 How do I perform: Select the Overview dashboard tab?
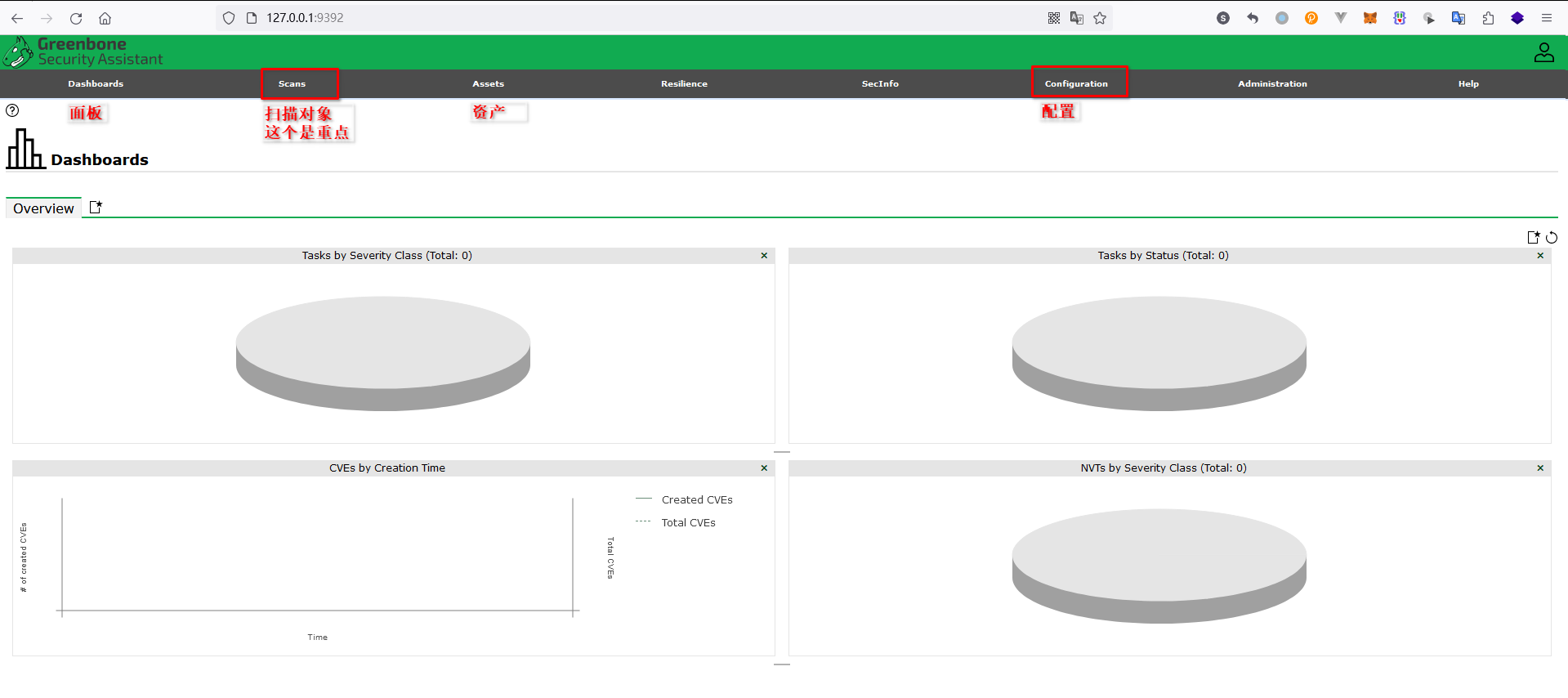[43, 208]
